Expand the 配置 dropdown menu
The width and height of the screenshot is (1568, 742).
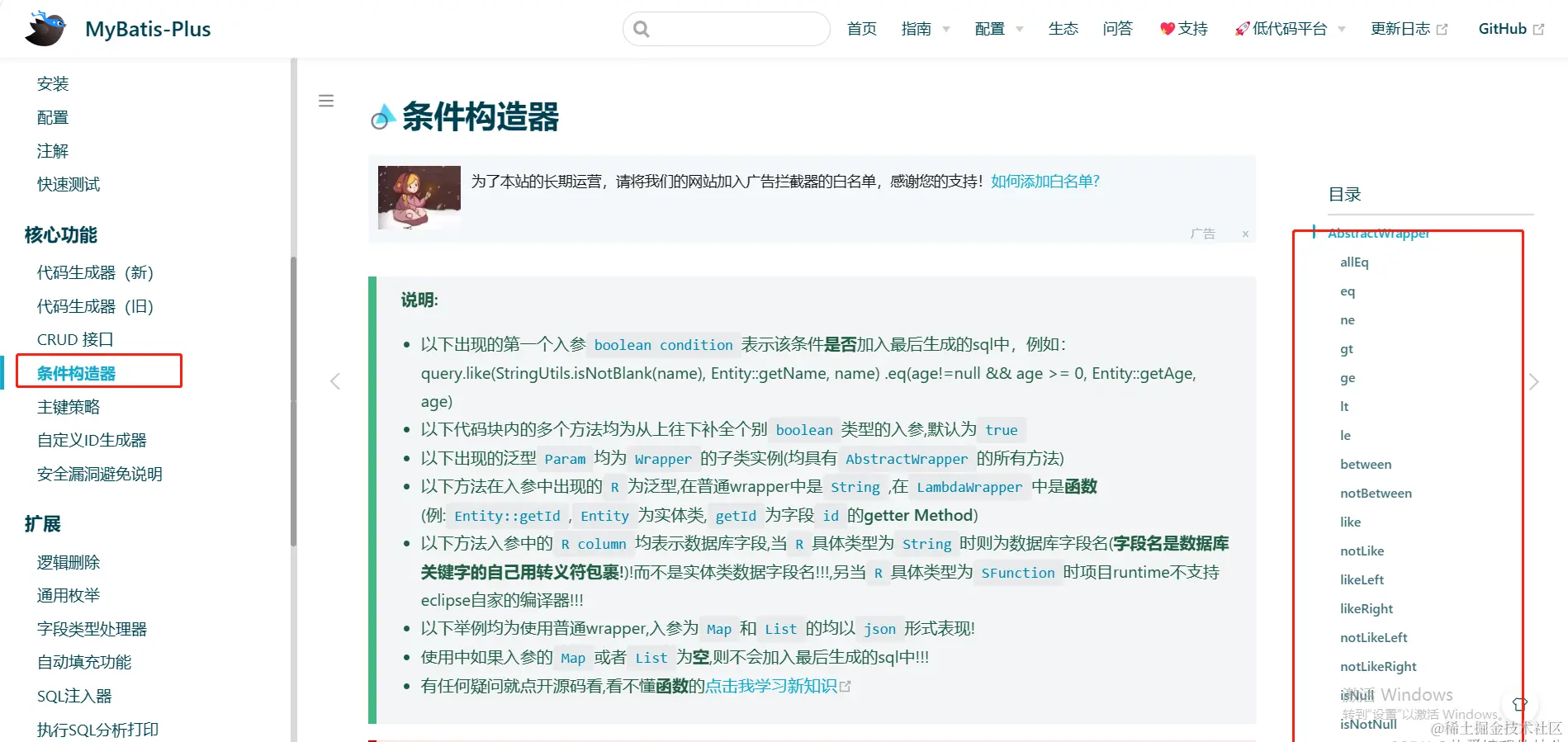(999, 29)
